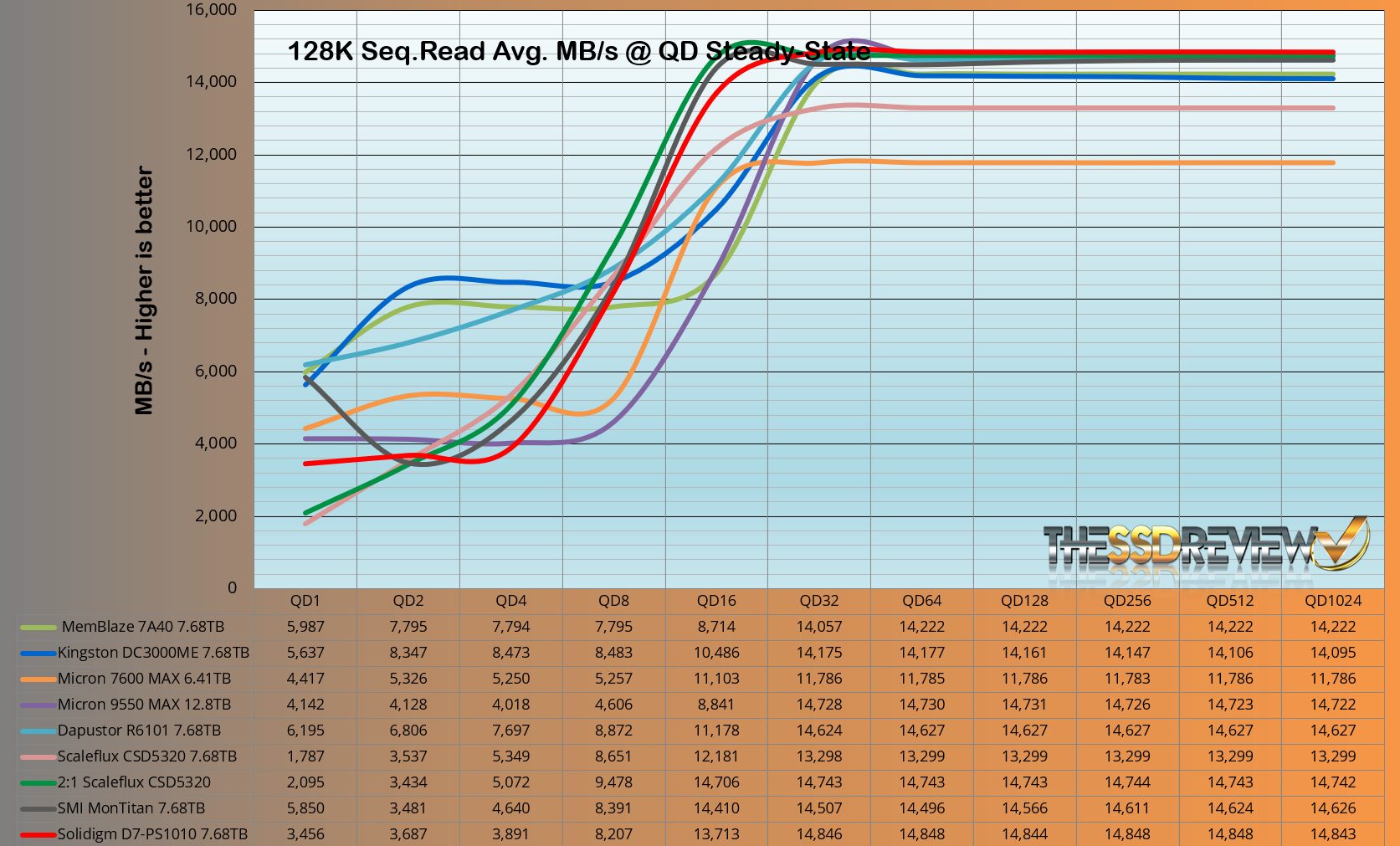Click the QD32 column header
This screenshot has height=846, width=1400.
click(x=819, y=601)
